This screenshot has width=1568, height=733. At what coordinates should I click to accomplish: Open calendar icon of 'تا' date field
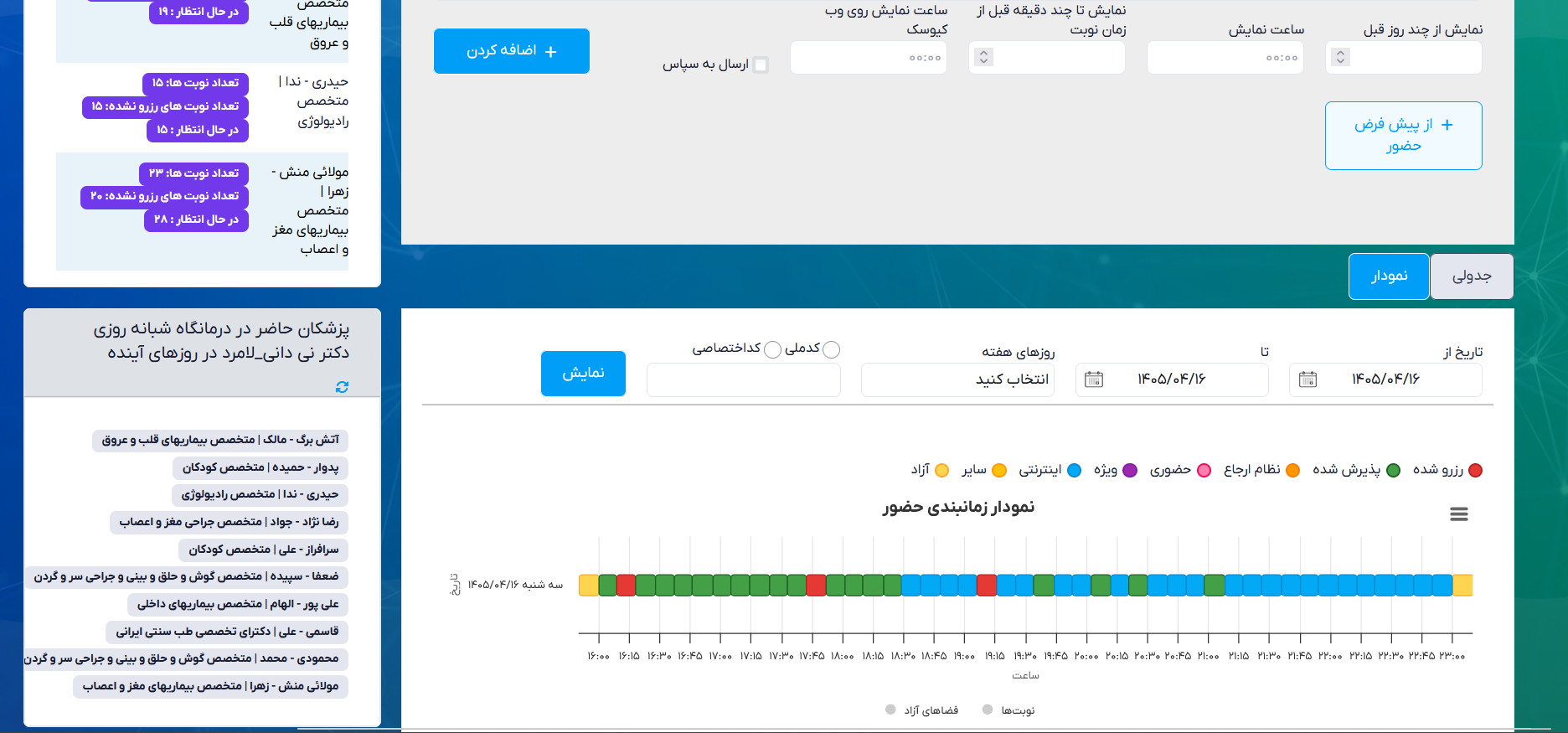coord(1093,379)
